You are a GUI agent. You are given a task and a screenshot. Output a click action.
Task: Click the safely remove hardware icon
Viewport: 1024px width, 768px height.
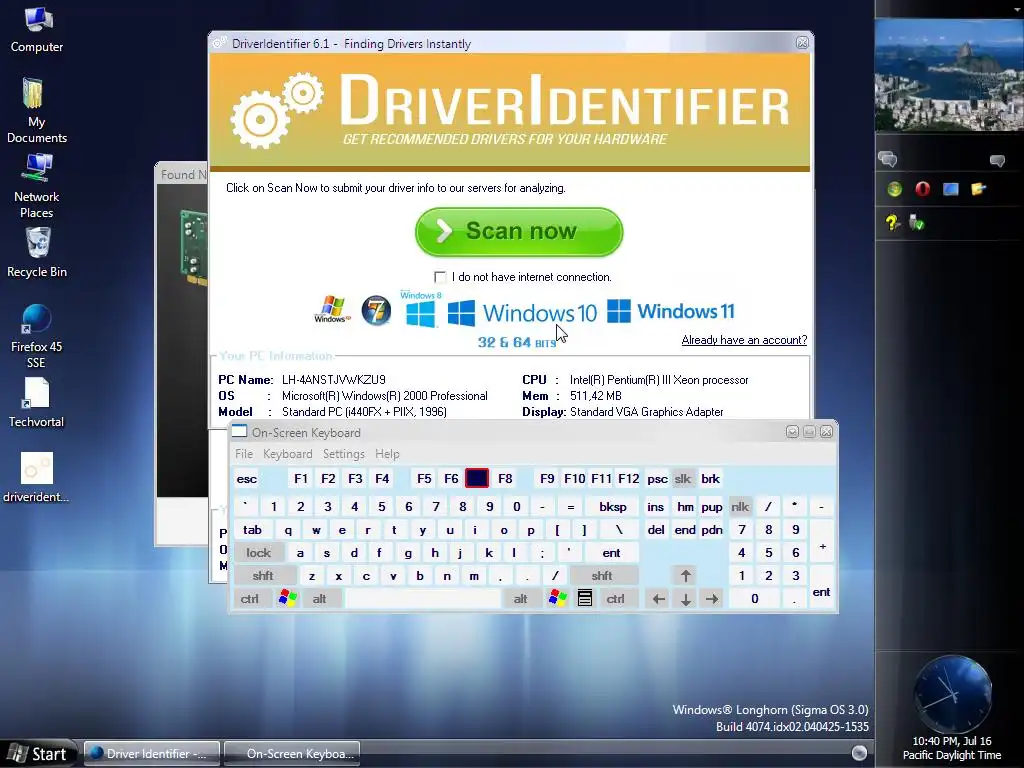pos(917,223)
